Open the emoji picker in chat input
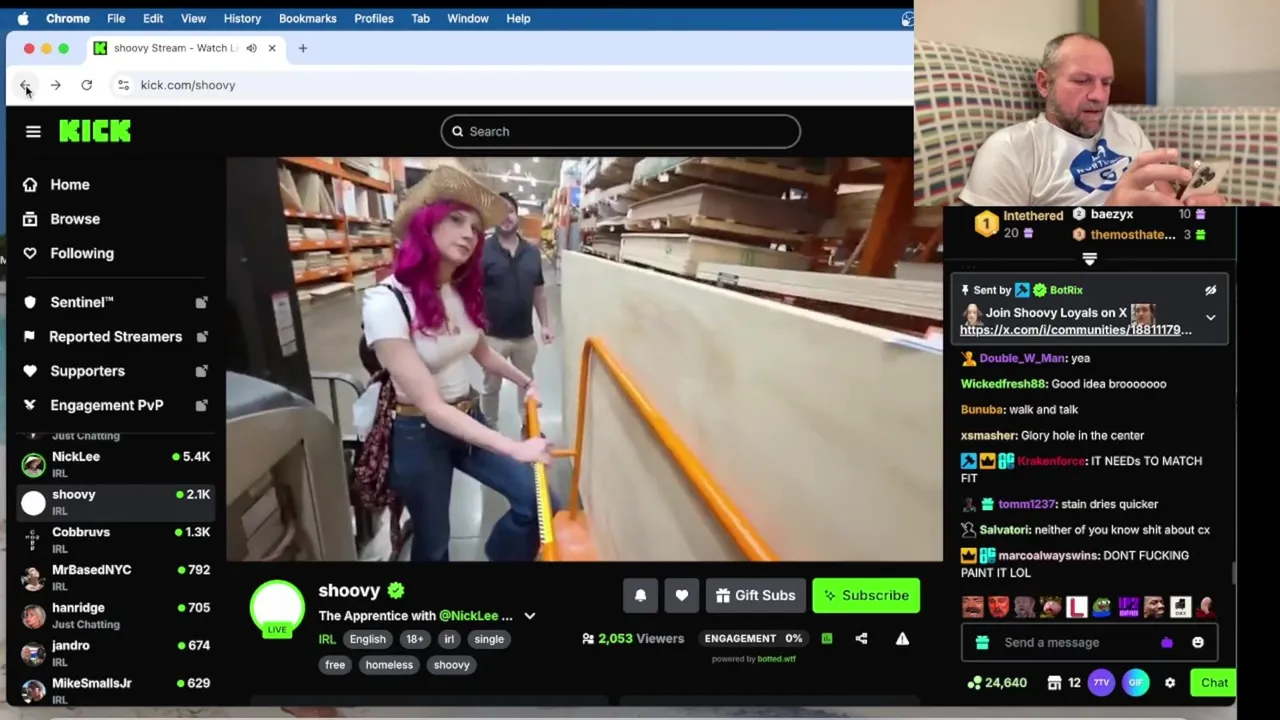 tap(1198, 643)
